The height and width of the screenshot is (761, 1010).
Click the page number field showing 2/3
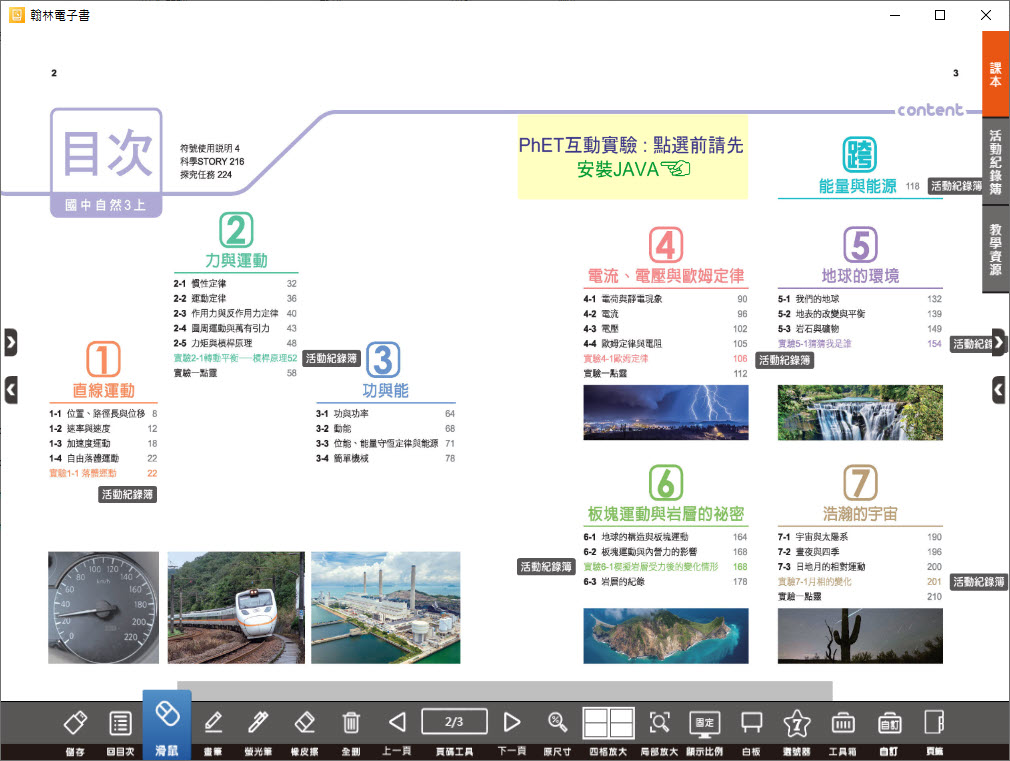coord(454,721)
